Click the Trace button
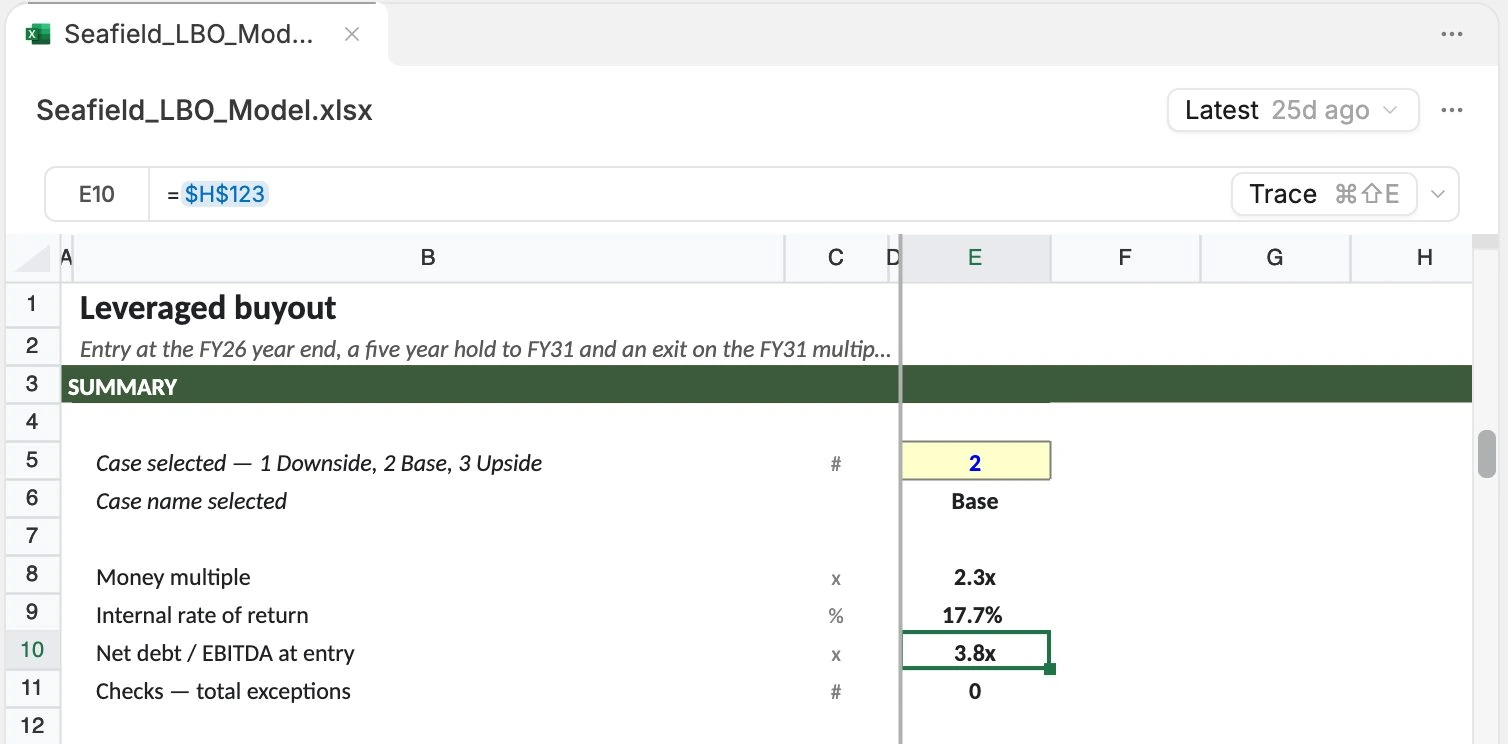This screenshot has height=744, width=1508. pyautogui.click(x=1323, y=194)
